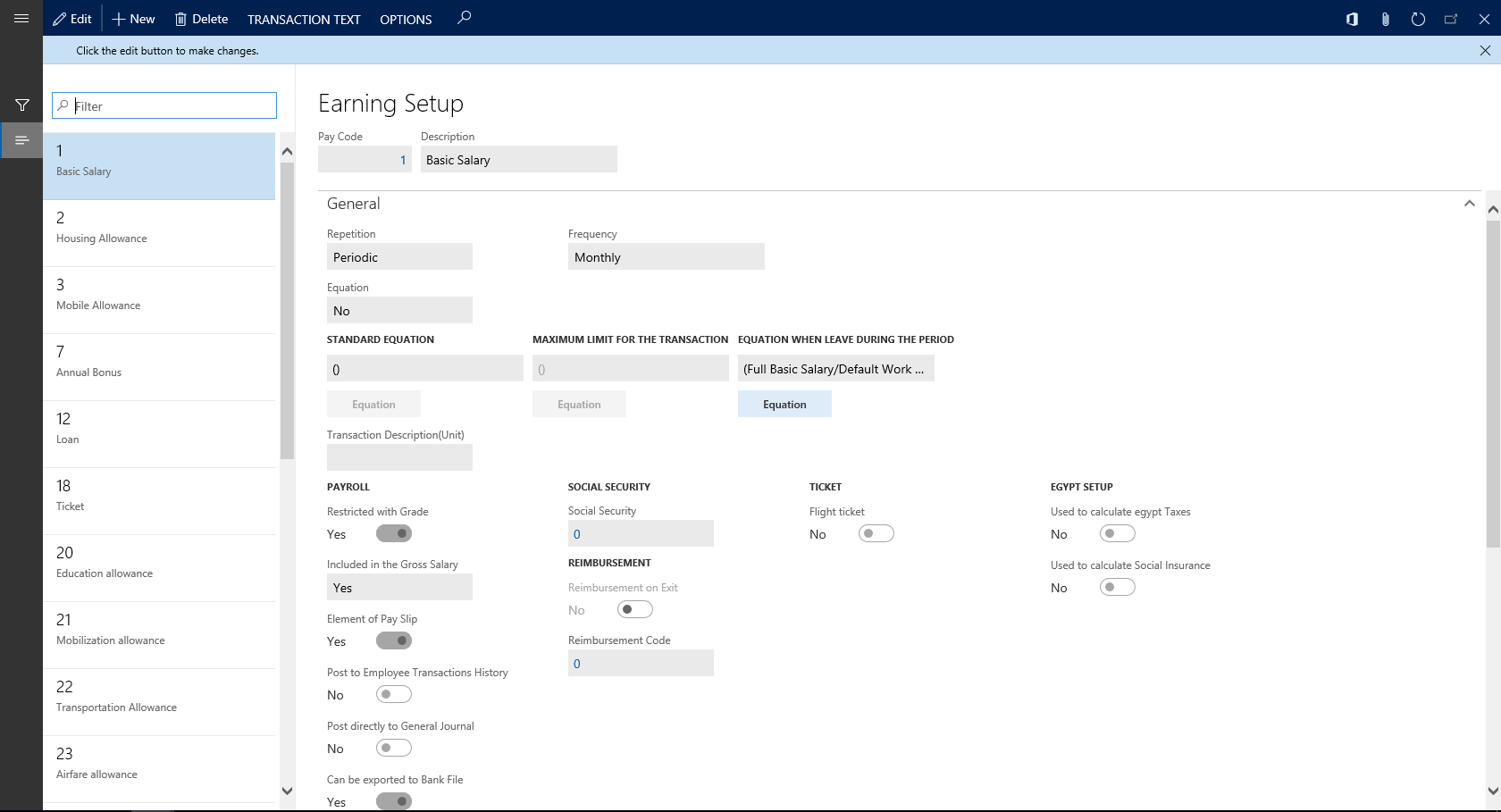Open Included in the Gross Salary dropdown

399,588
